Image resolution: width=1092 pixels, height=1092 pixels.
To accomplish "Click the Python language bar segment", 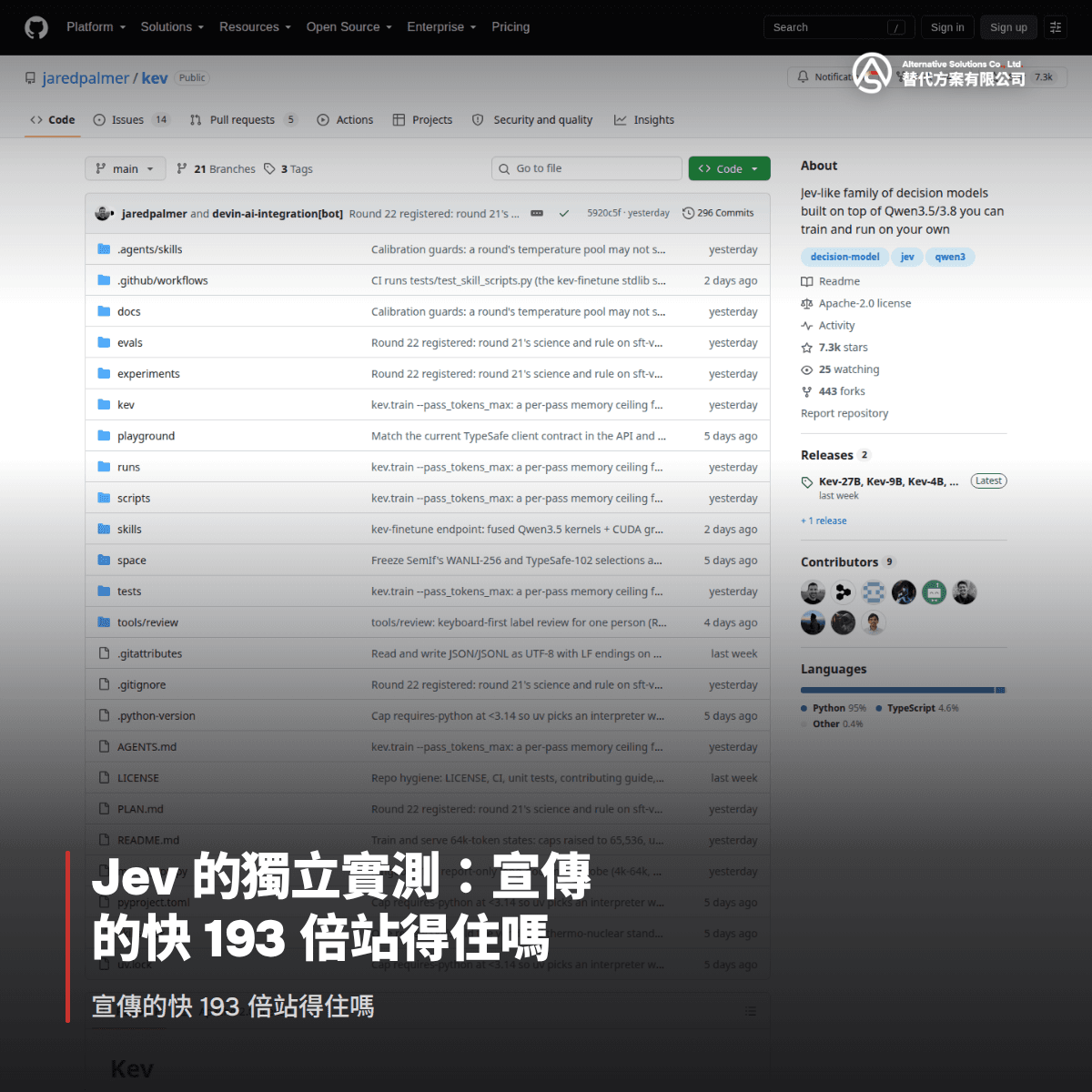I will (x=897, y=691).
